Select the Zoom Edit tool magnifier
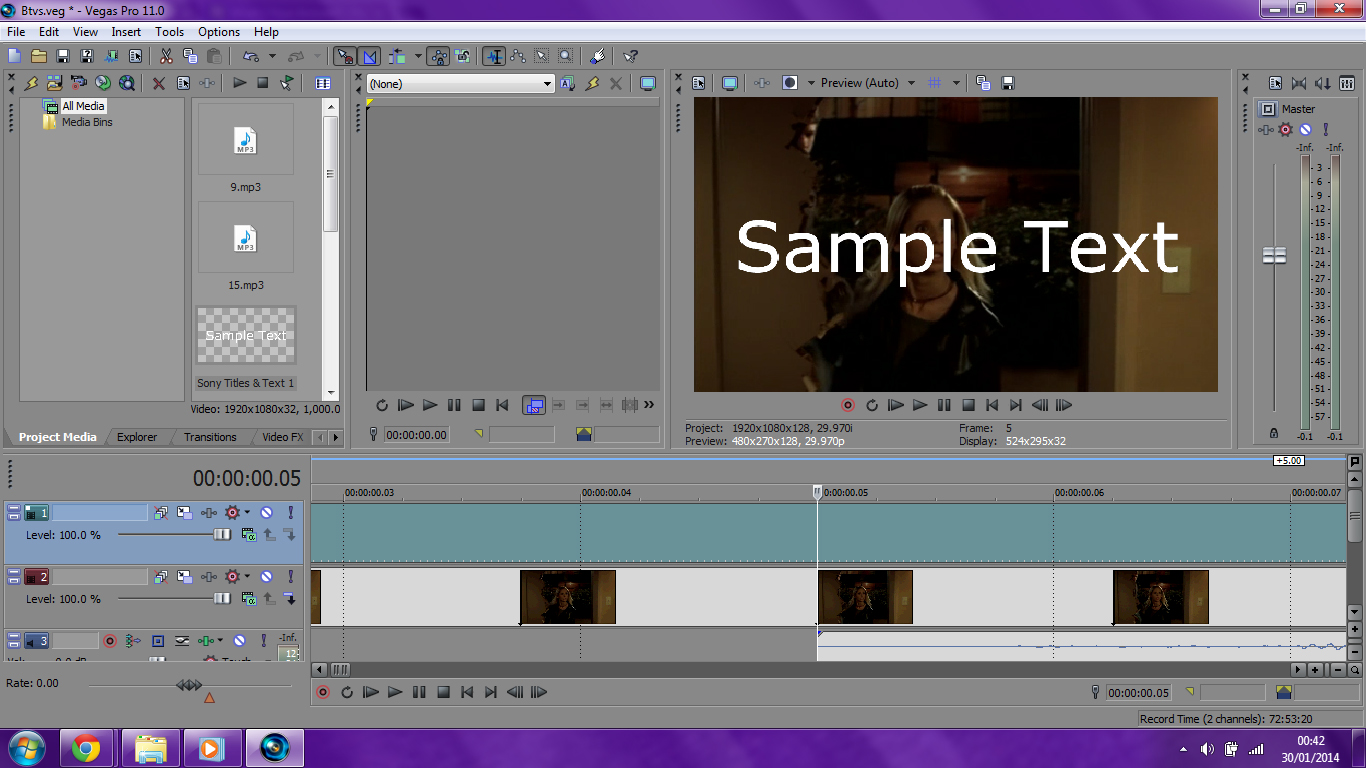The height and width of the screenshot is (768, 1366). tap(566, 56)
